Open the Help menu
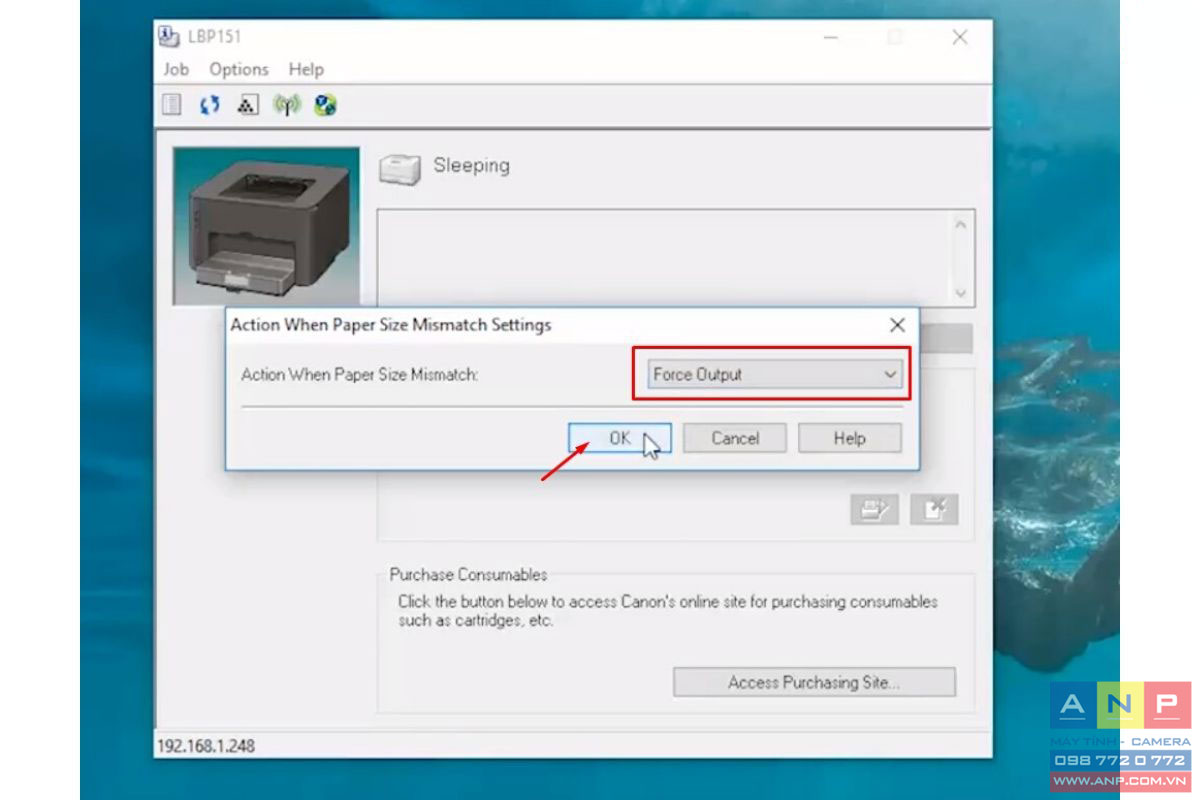The height and width of the screenshot is (800, 1200). pyautogui.click(x=306, y=69)
